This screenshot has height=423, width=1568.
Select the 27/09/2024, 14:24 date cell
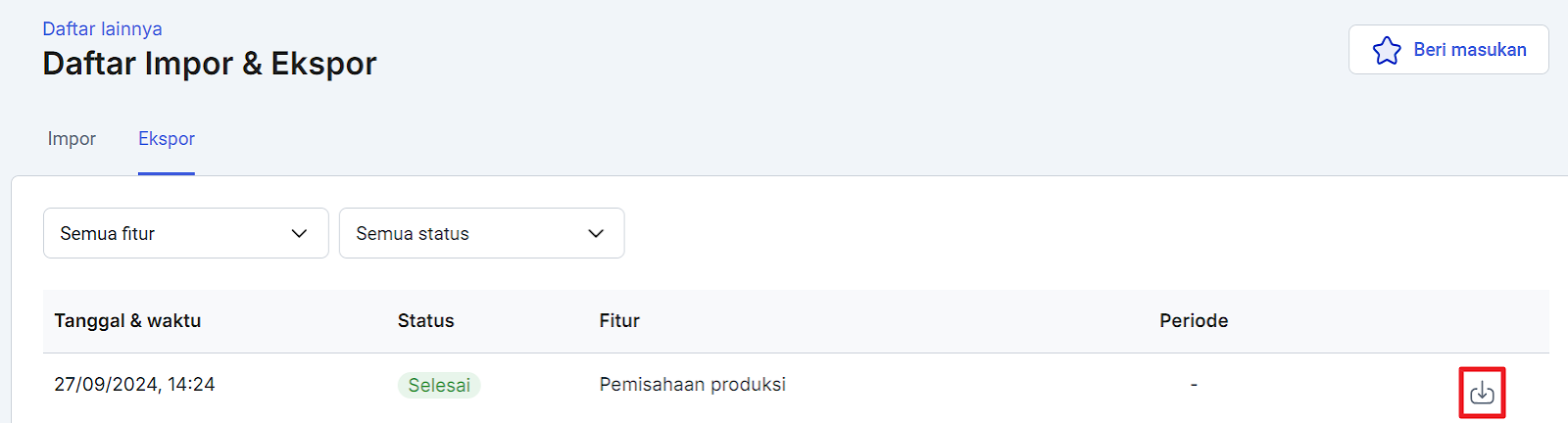pyautogui.click(x=134, y=385)
